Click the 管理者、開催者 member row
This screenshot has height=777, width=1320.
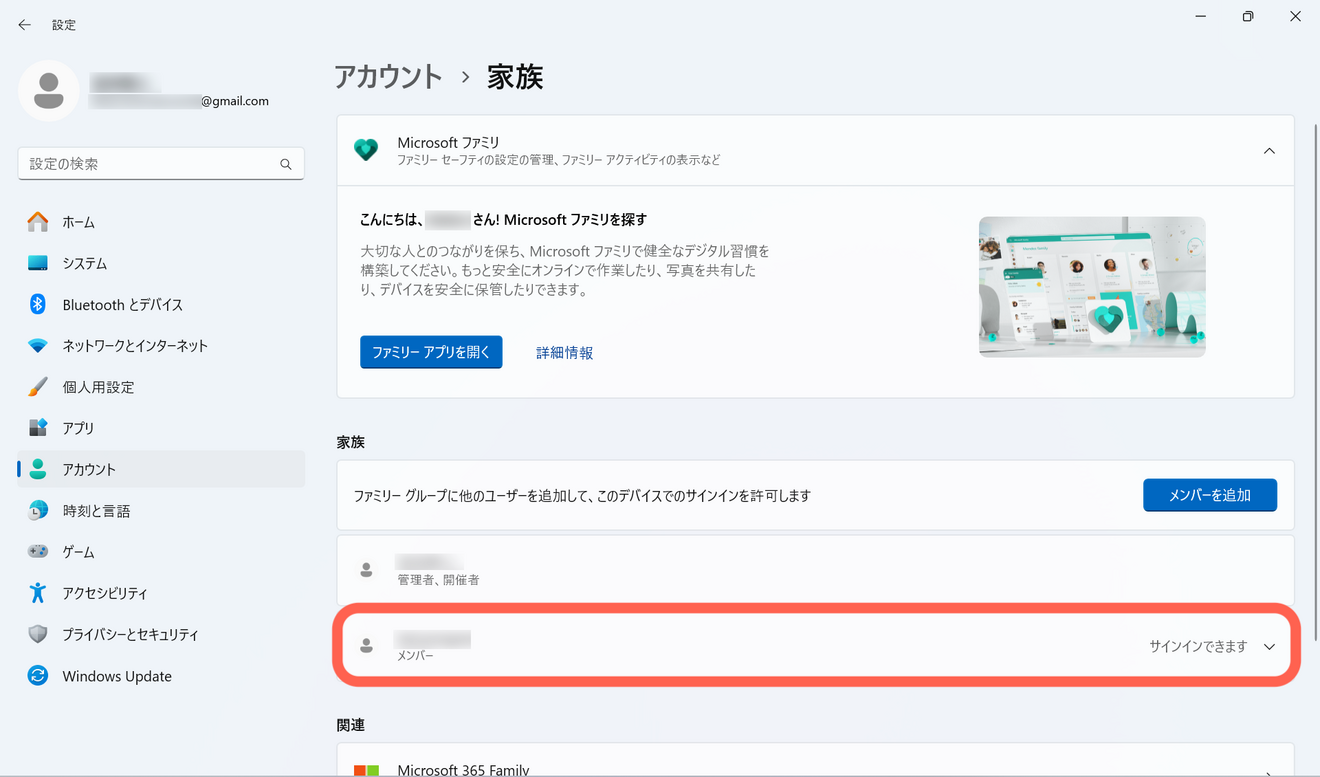(815, 570)
